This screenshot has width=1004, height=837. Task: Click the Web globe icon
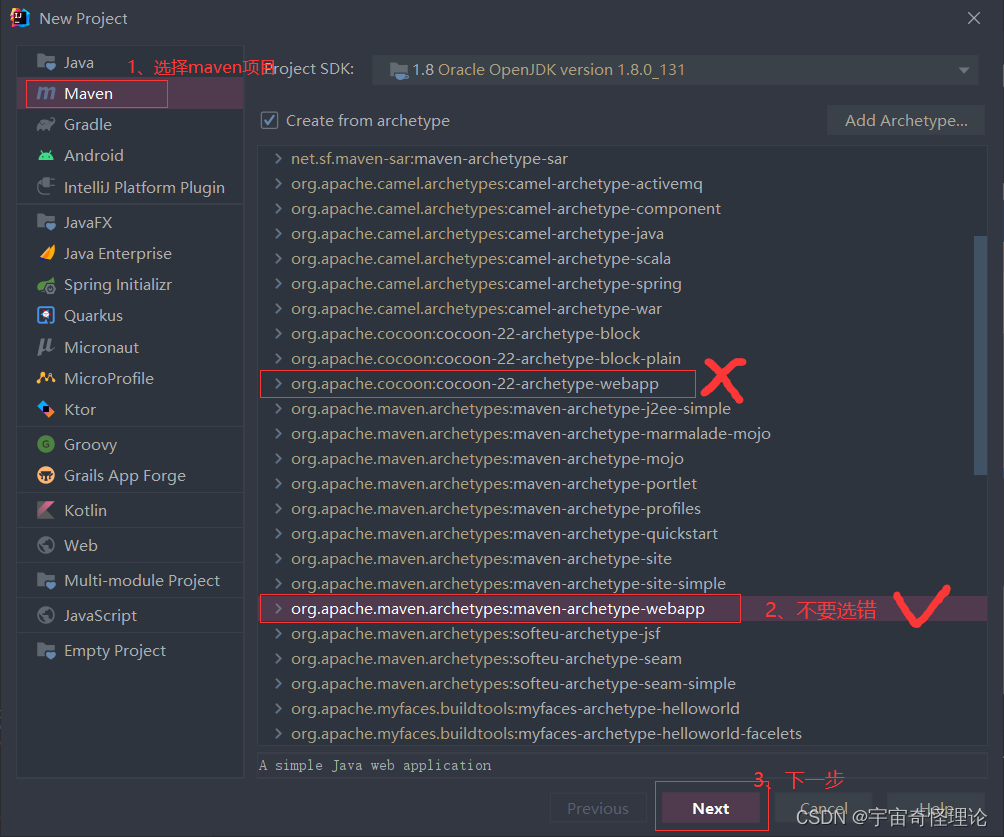[x=46, y=545]
